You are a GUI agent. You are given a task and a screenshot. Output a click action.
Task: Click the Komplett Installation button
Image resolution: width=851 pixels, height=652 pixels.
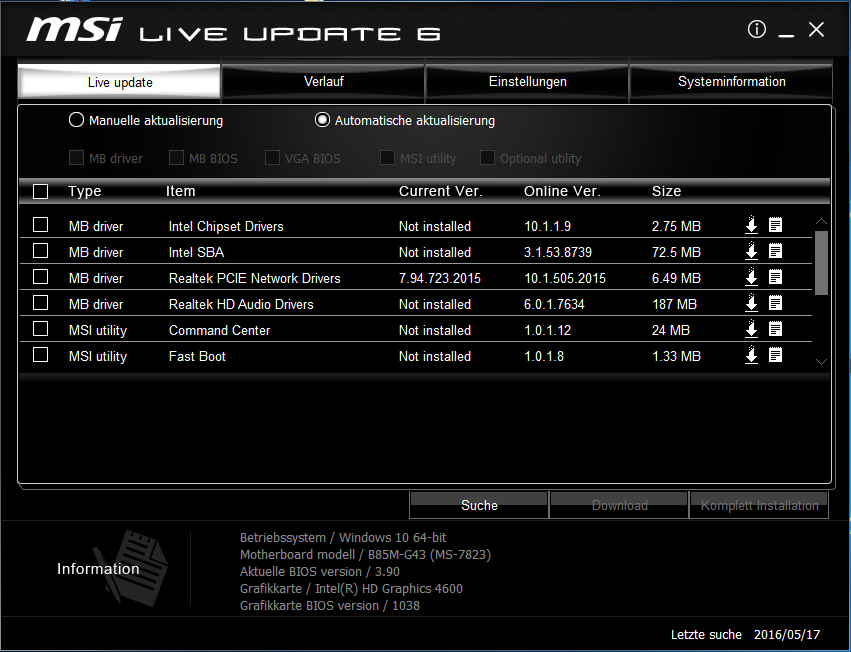pos(759,505)
